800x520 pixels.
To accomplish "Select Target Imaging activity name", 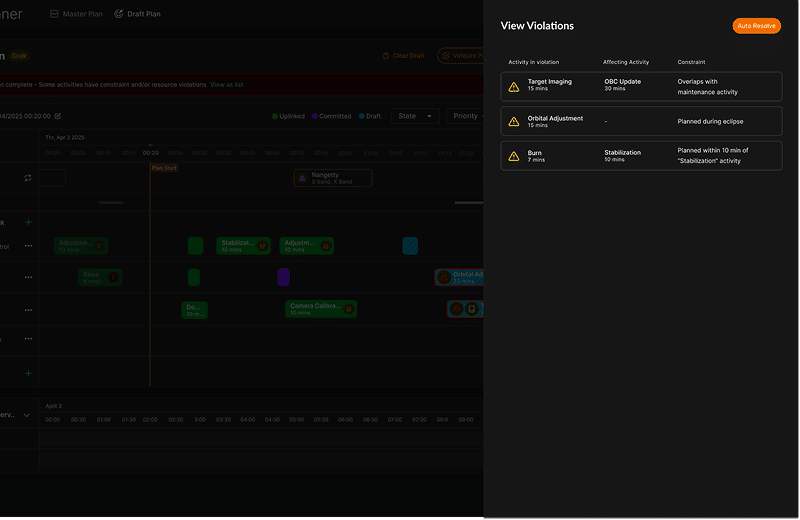I will [x=549, y=82].
